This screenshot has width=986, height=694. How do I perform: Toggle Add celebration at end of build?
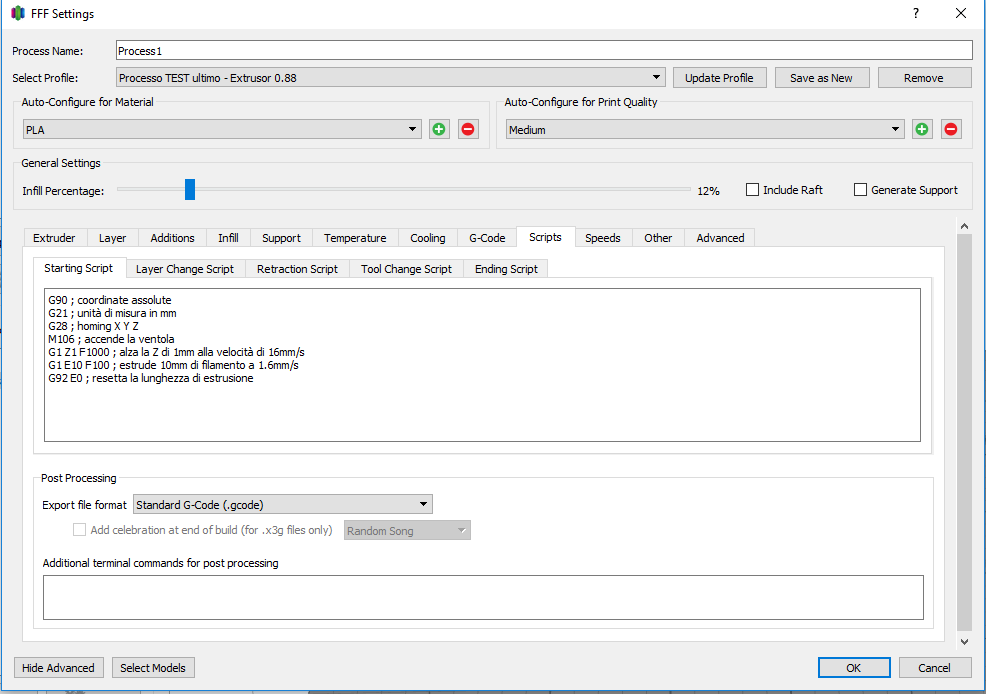tap(79, 530)
